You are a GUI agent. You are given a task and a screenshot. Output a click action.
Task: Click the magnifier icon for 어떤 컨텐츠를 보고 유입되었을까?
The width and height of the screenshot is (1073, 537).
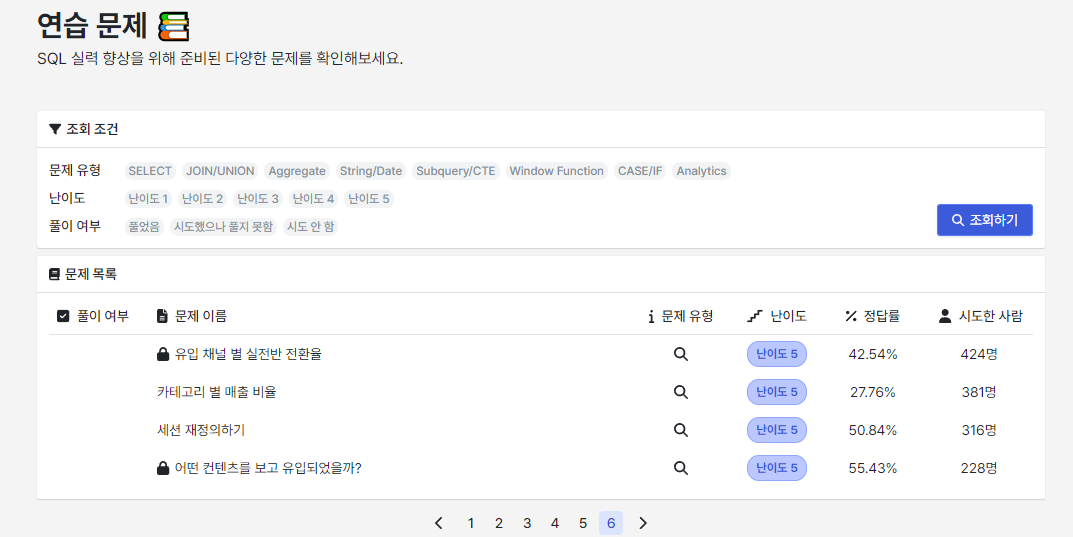[680, 468]
